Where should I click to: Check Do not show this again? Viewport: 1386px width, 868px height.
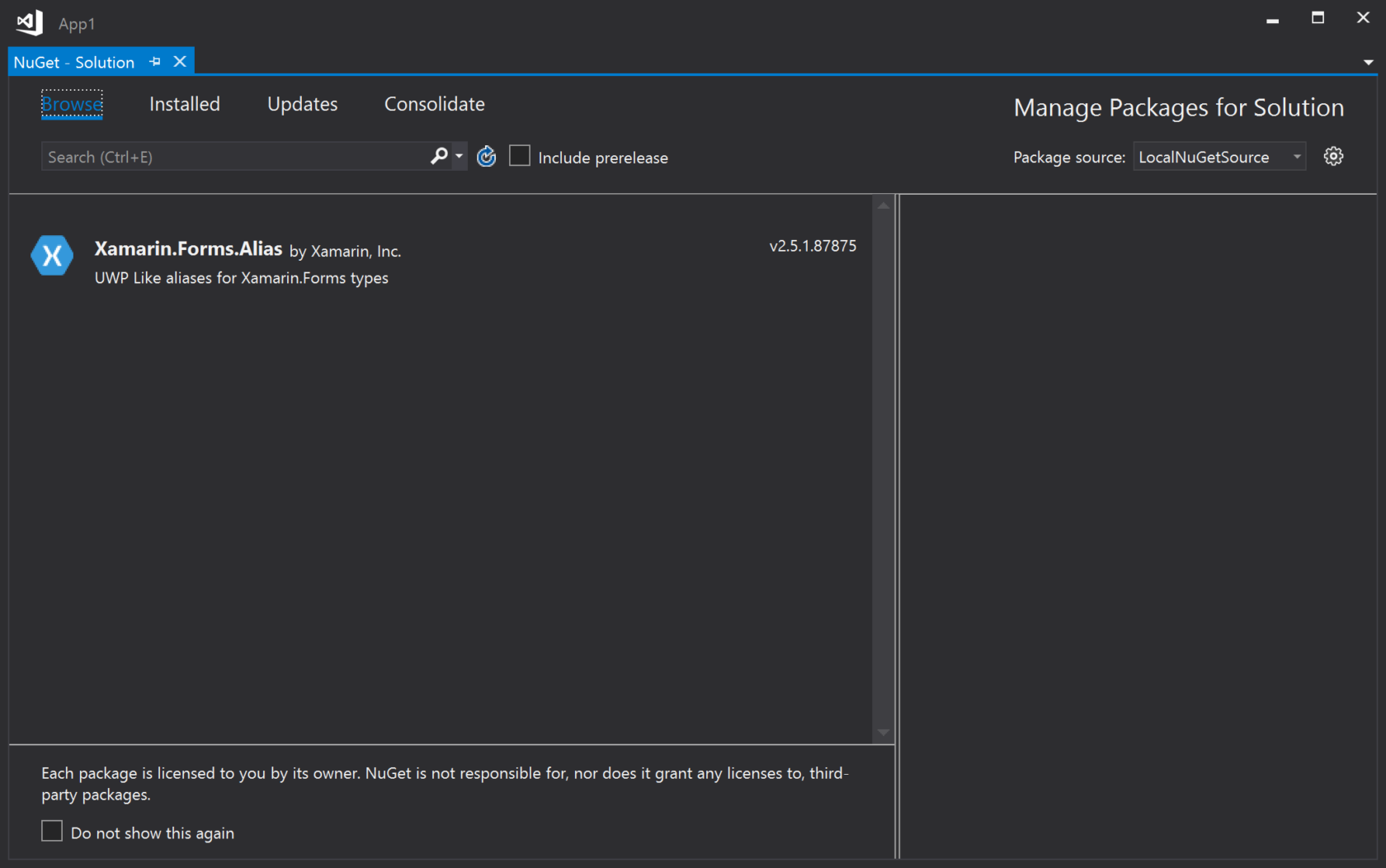pyautogui.click(x=51, y=832)
